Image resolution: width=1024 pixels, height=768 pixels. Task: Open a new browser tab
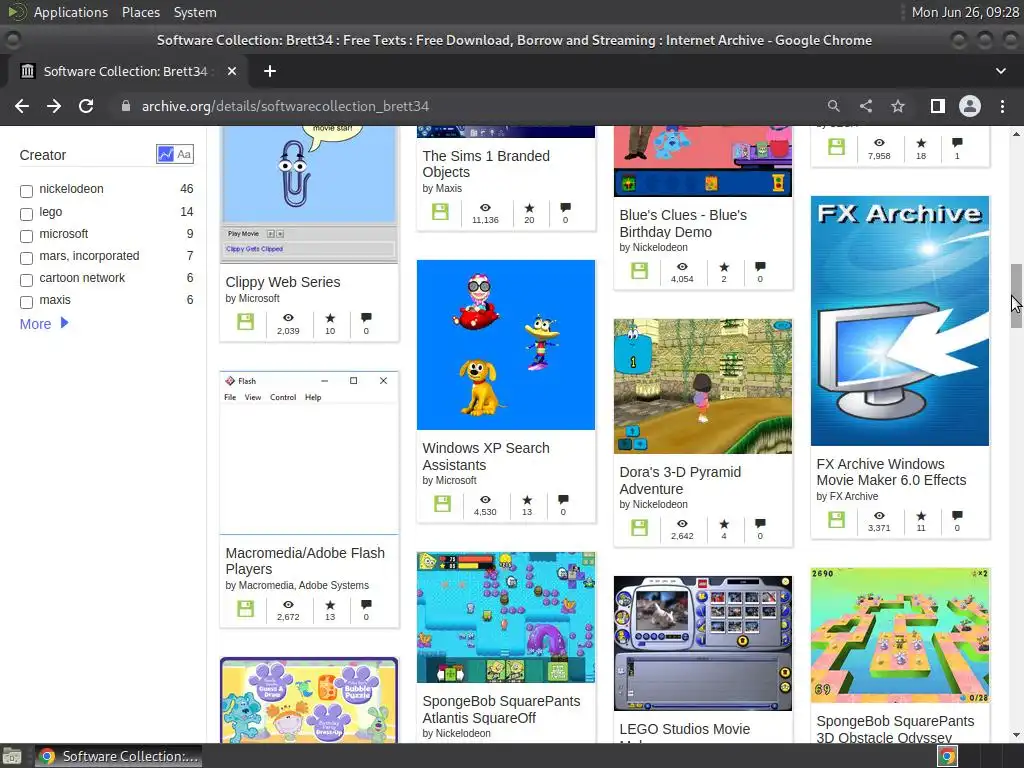click(x=270, y=71)
